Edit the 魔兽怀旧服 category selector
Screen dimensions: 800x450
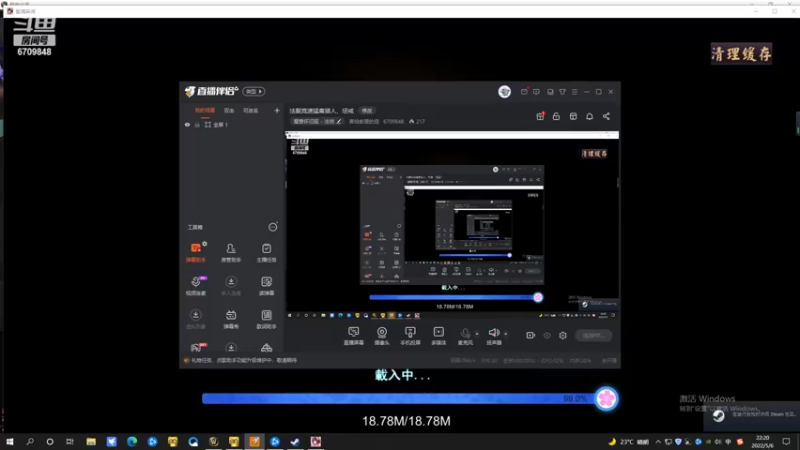point(317,121)
